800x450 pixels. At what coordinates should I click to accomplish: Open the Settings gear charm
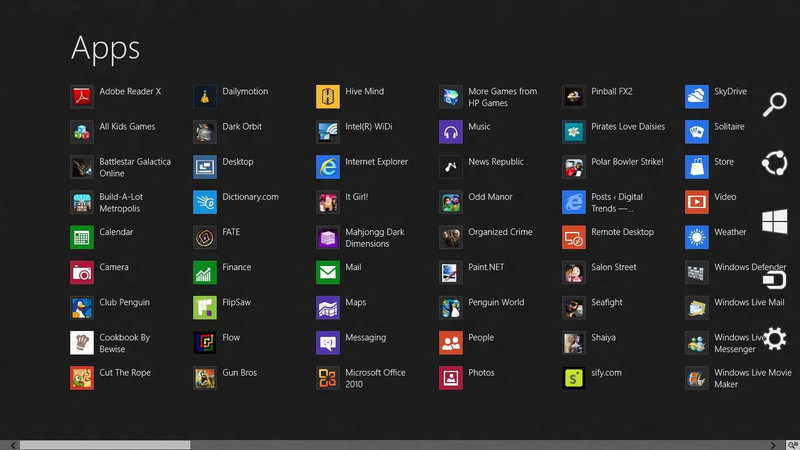(x=774, y=338)
